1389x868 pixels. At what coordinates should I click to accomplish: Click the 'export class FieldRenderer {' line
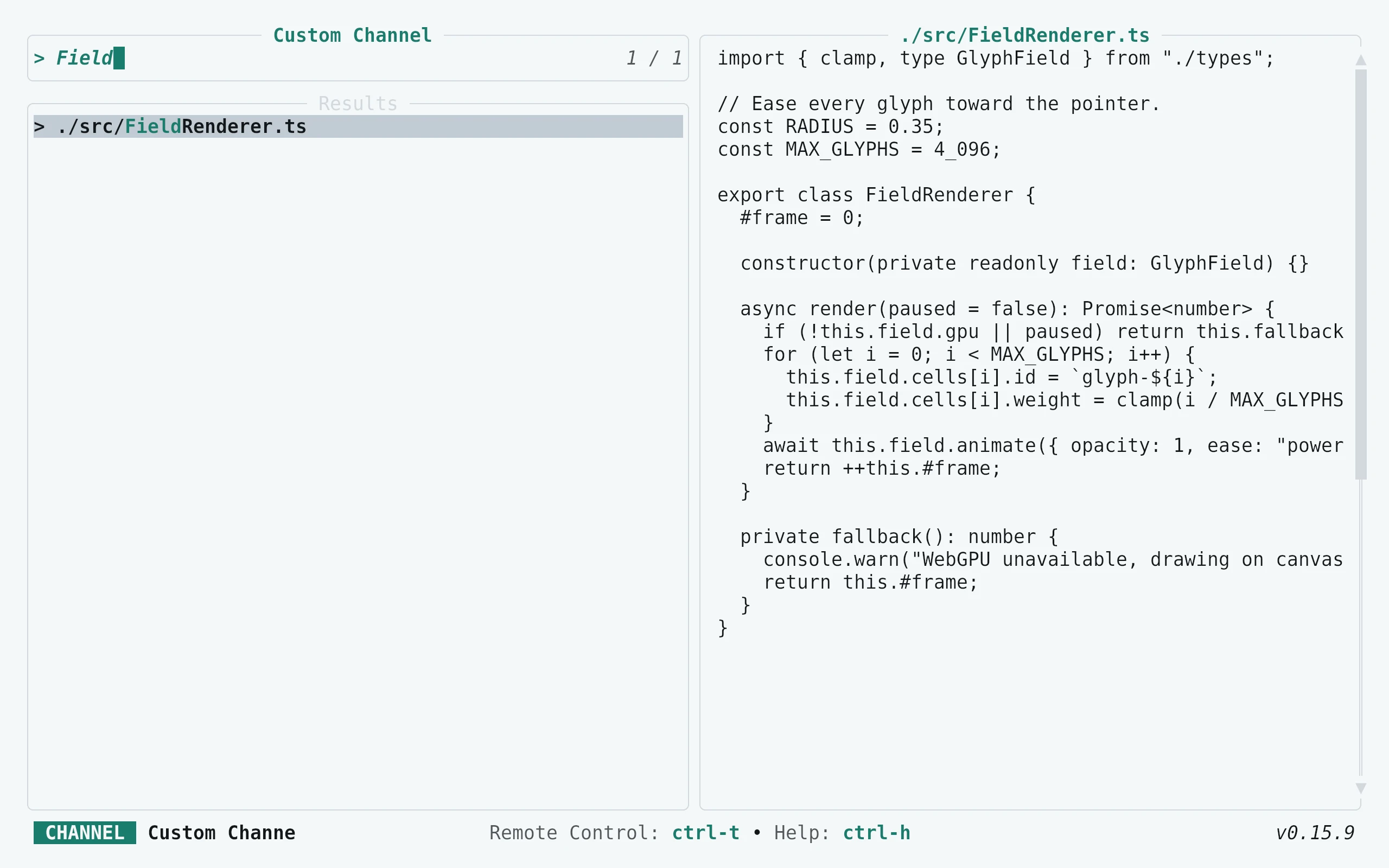point(876,195)
